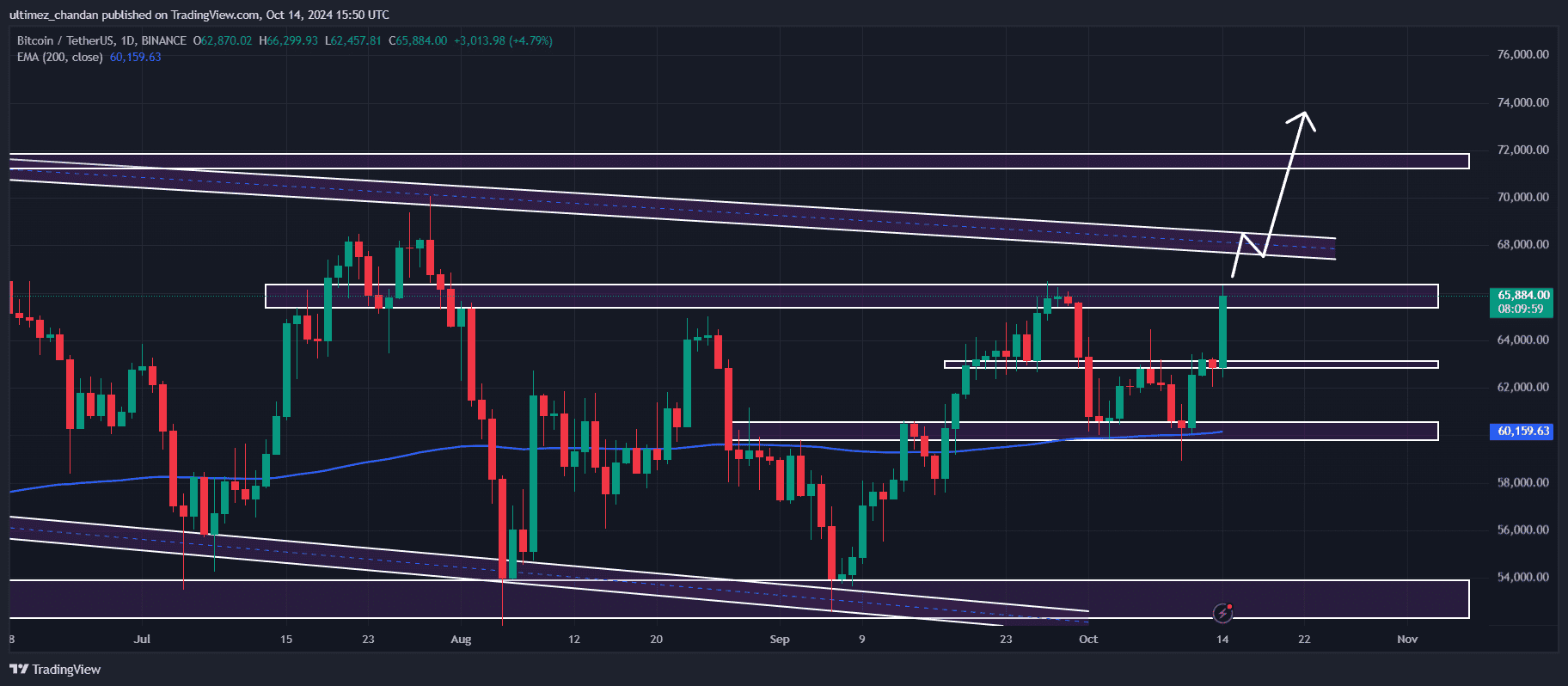Click the lightning bolt event icon

(x=1222, y=613)
